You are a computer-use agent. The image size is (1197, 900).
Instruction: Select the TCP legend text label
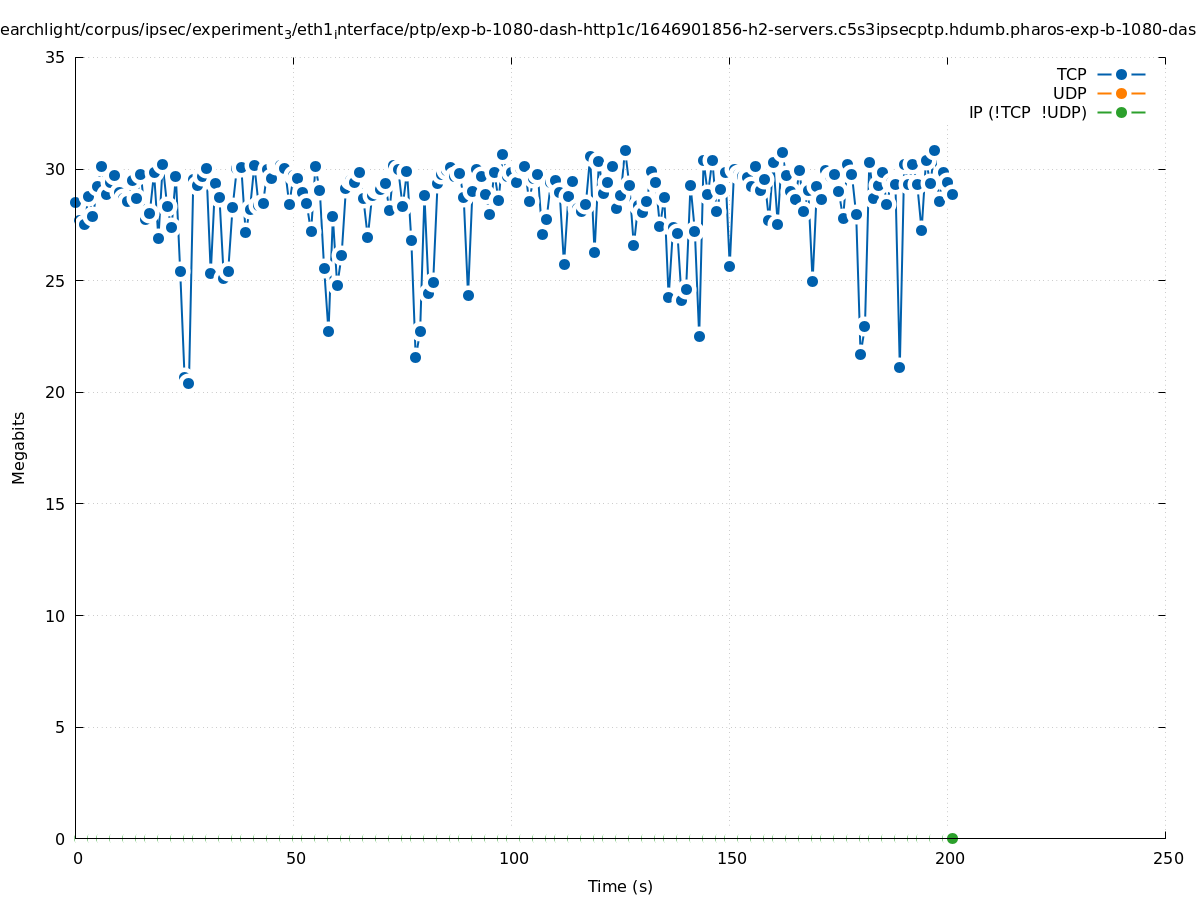[1071, 74]
